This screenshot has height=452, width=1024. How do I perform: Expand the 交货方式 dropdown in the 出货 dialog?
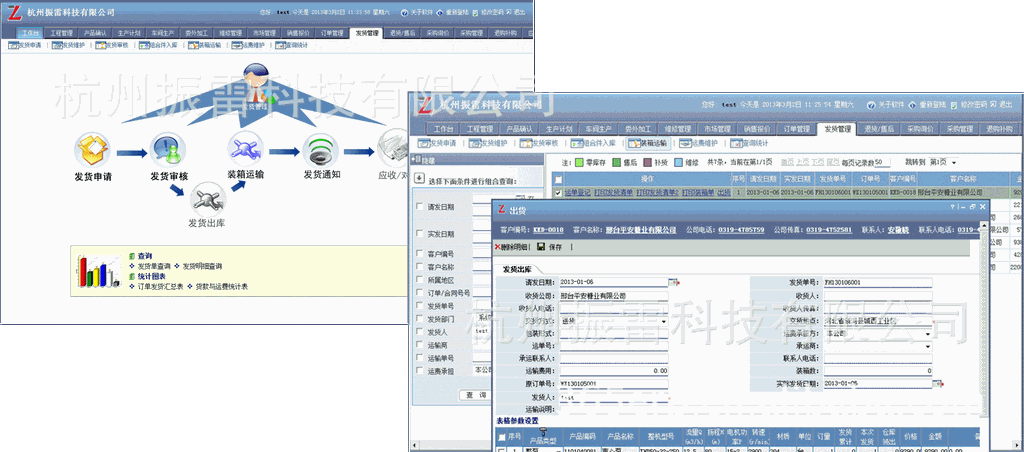(664, 322)
